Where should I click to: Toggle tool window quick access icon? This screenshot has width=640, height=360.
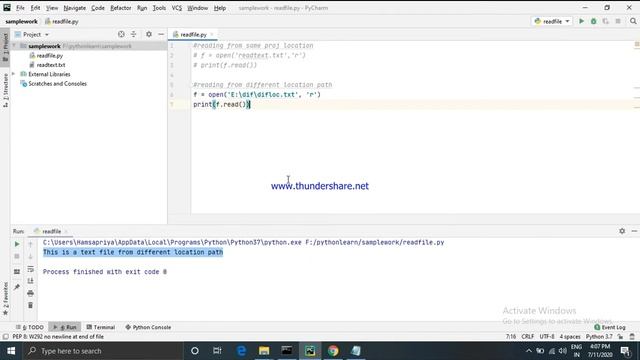click(5, 337)
